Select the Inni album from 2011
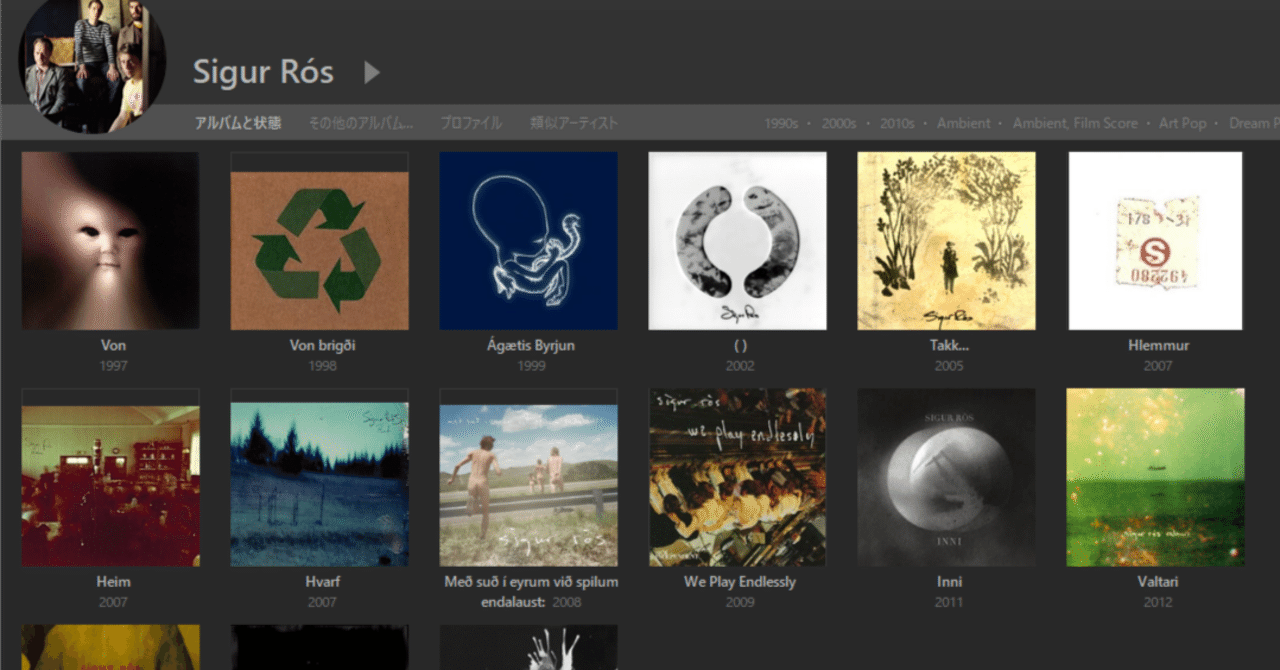This screenshot has height=670, width=1280. pos(947,476)
